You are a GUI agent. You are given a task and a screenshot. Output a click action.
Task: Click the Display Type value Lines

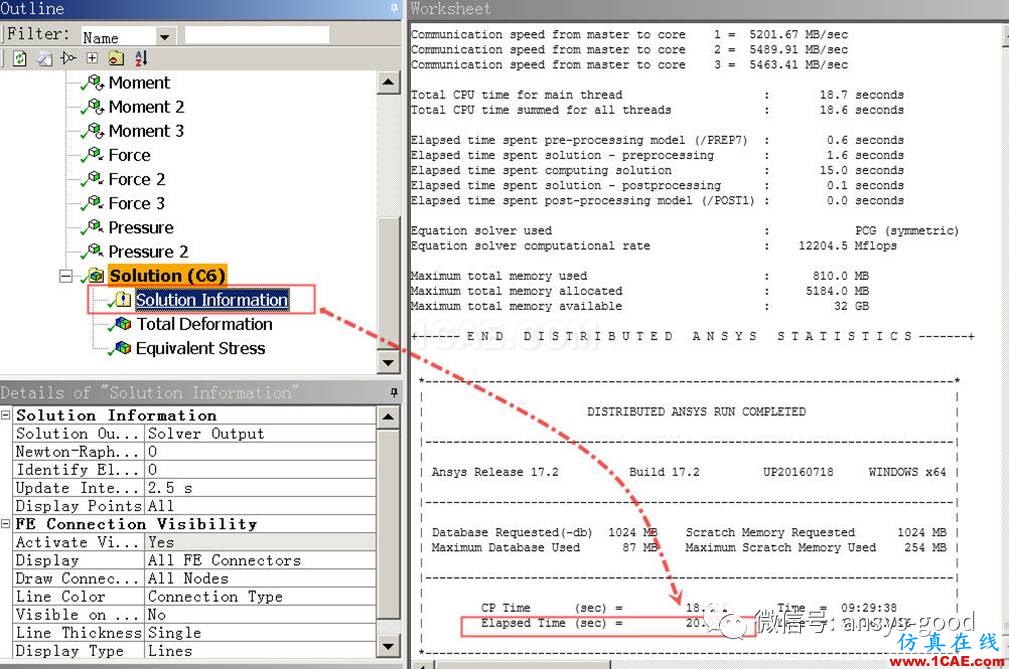click(260, 650)
